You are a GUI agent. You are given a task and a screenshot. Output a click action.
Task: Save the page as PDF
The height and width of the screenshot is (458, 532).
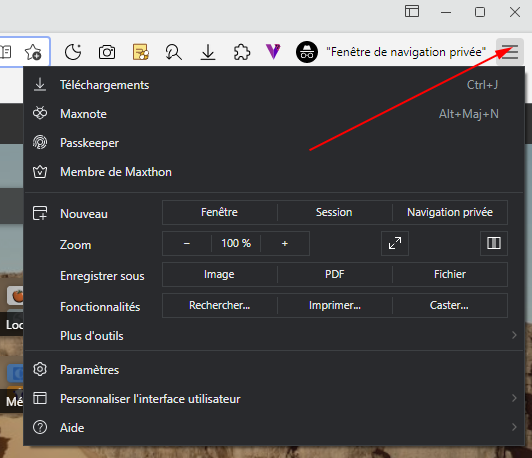pos(335,274)
